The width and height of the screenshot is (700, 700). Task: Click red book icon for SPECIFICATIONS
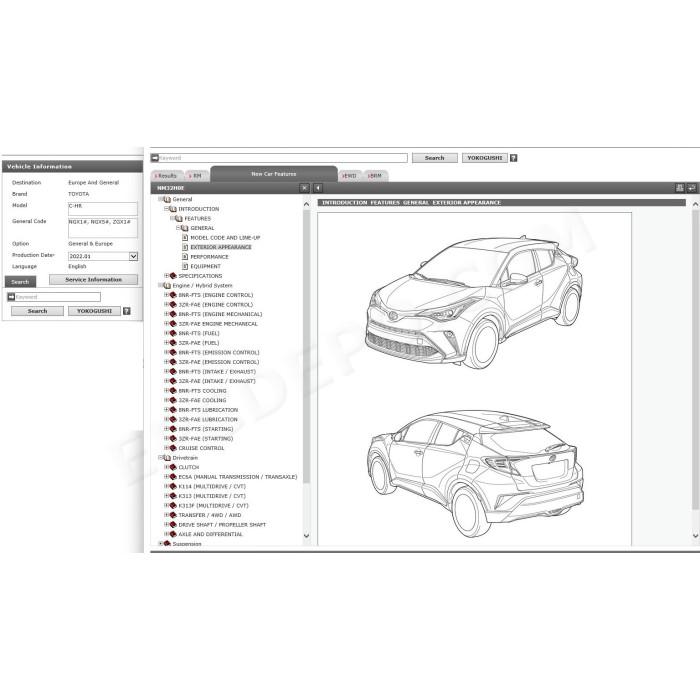click(x=173, y=276)
